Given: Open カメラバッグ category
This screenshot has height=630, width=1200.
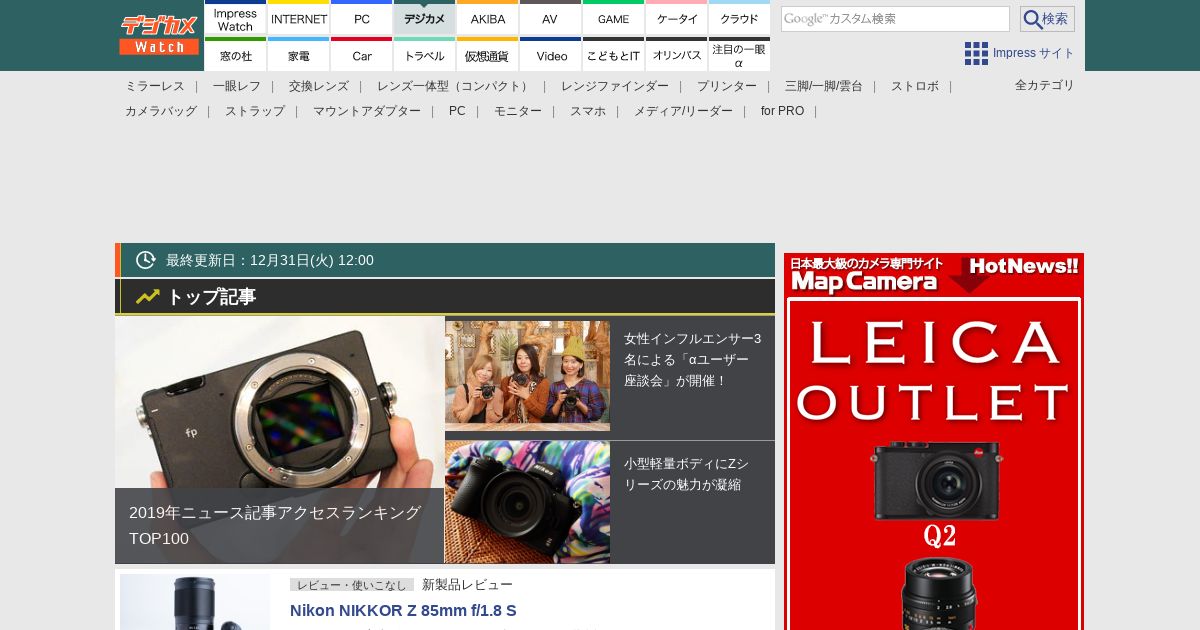Looking at the screenshot, I should point(161,111).
